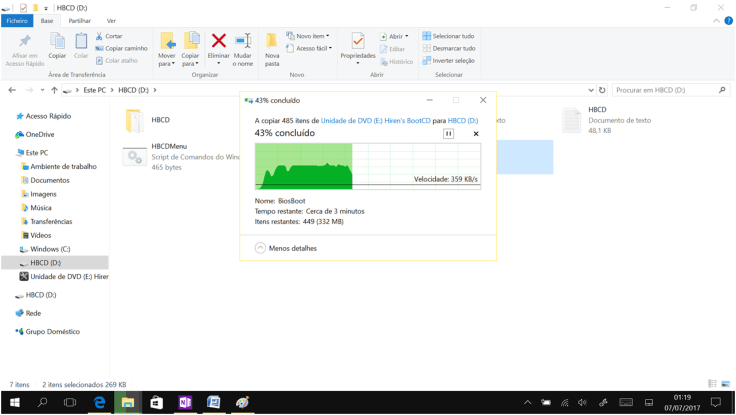The height and width of the screenshot is (415, 736).
Task: Click the Unidade de DVD source link
Action: tap(375, 120)
